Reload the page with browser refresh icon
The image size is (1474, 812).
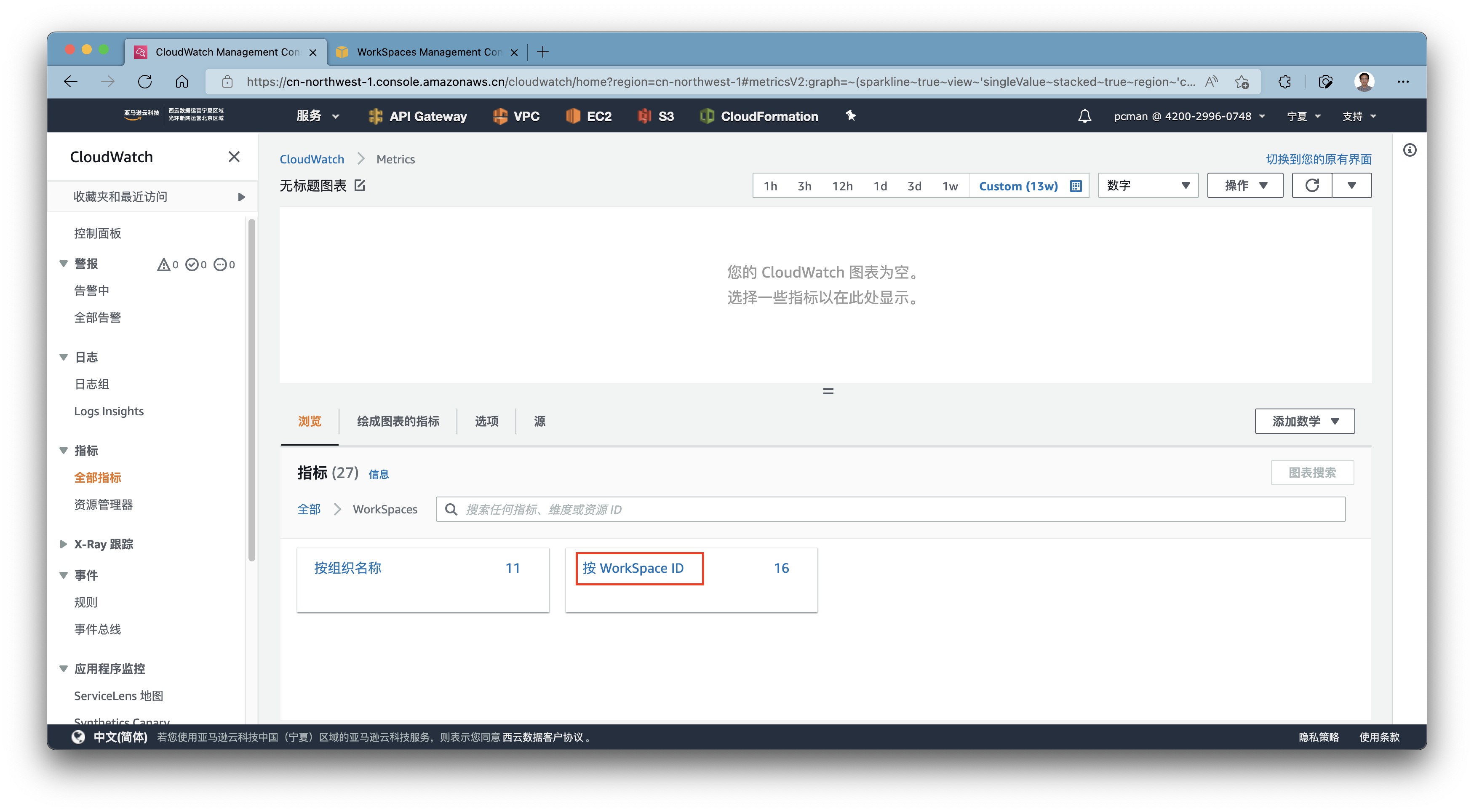tap(145, 82)
